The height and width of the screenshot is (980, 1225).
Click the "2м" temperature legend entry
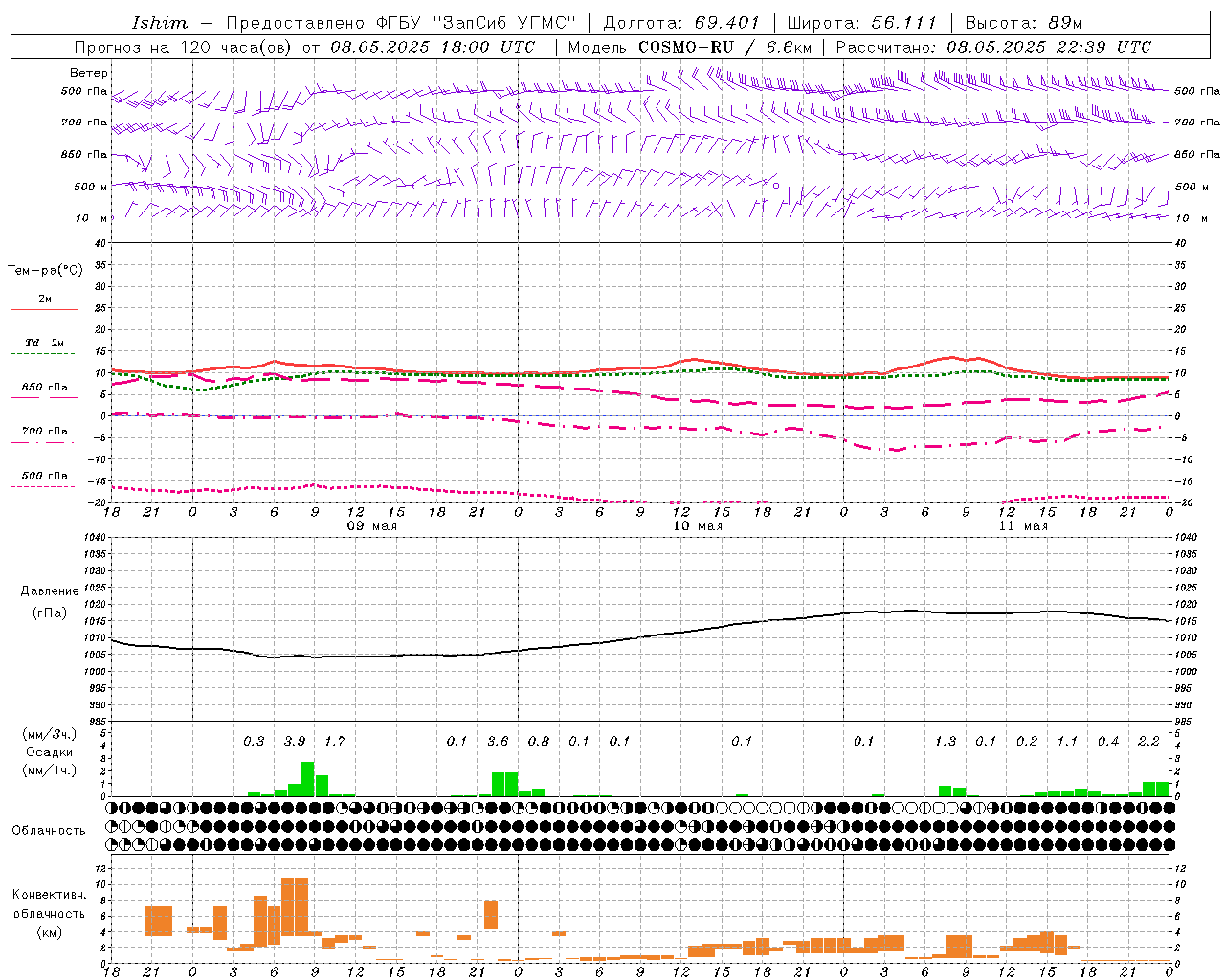click(45, 300)
